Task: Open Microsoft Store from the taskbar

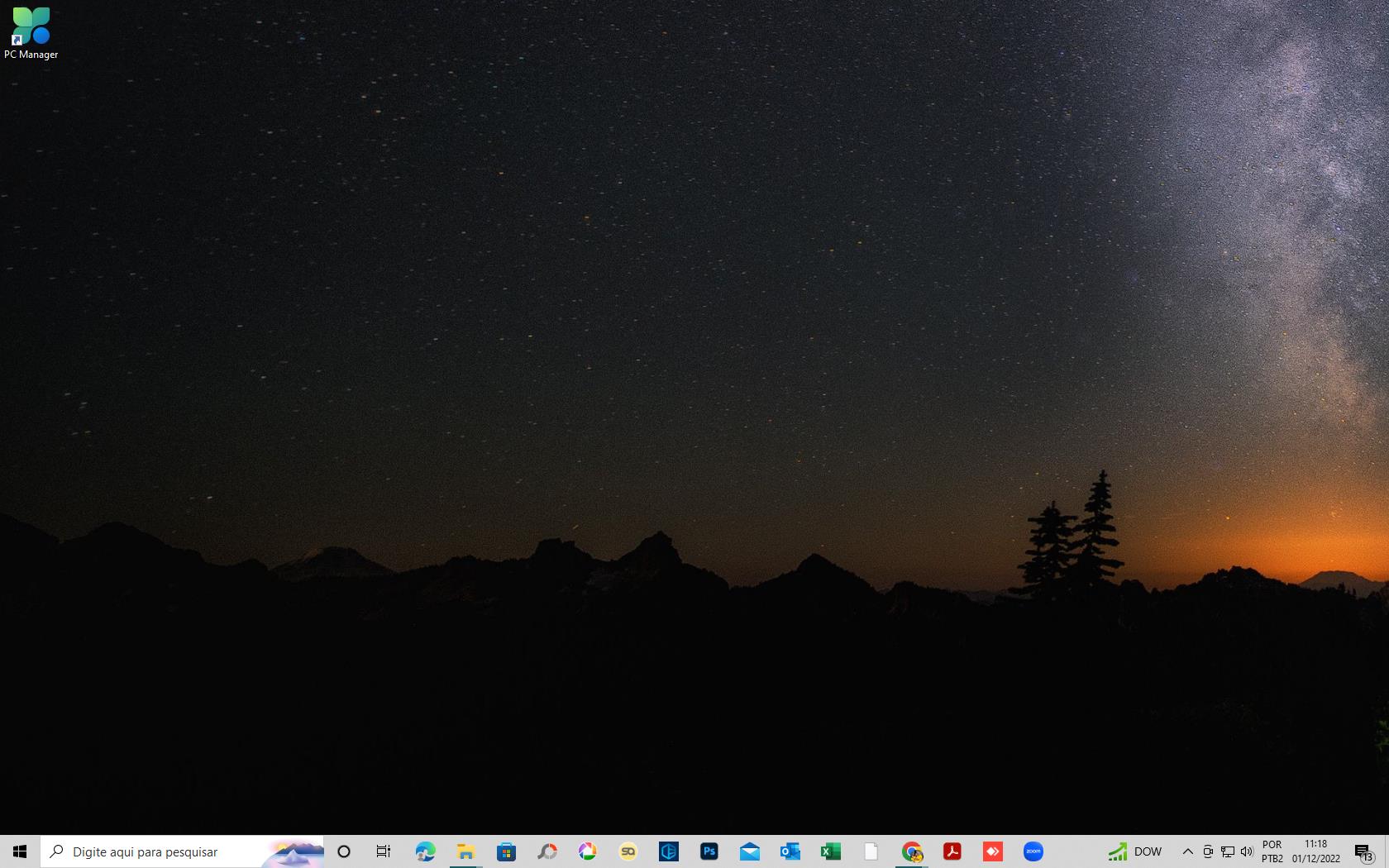Action: 506,851
